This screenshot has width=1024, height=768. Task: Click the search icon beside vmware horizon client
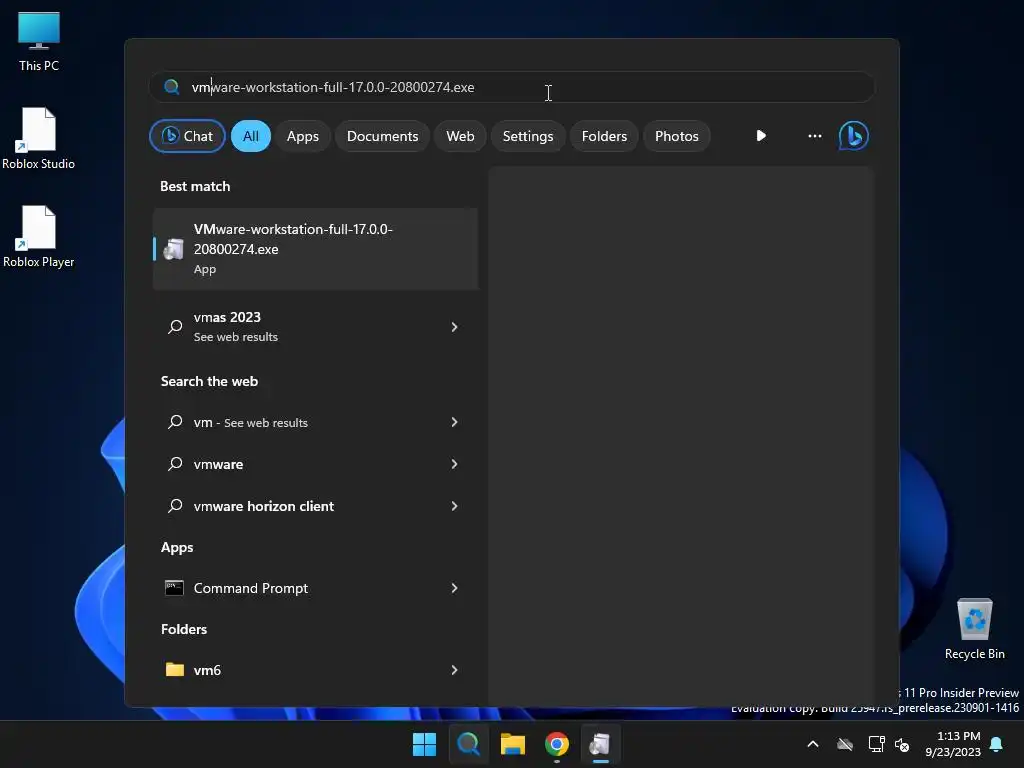point(175,505)
